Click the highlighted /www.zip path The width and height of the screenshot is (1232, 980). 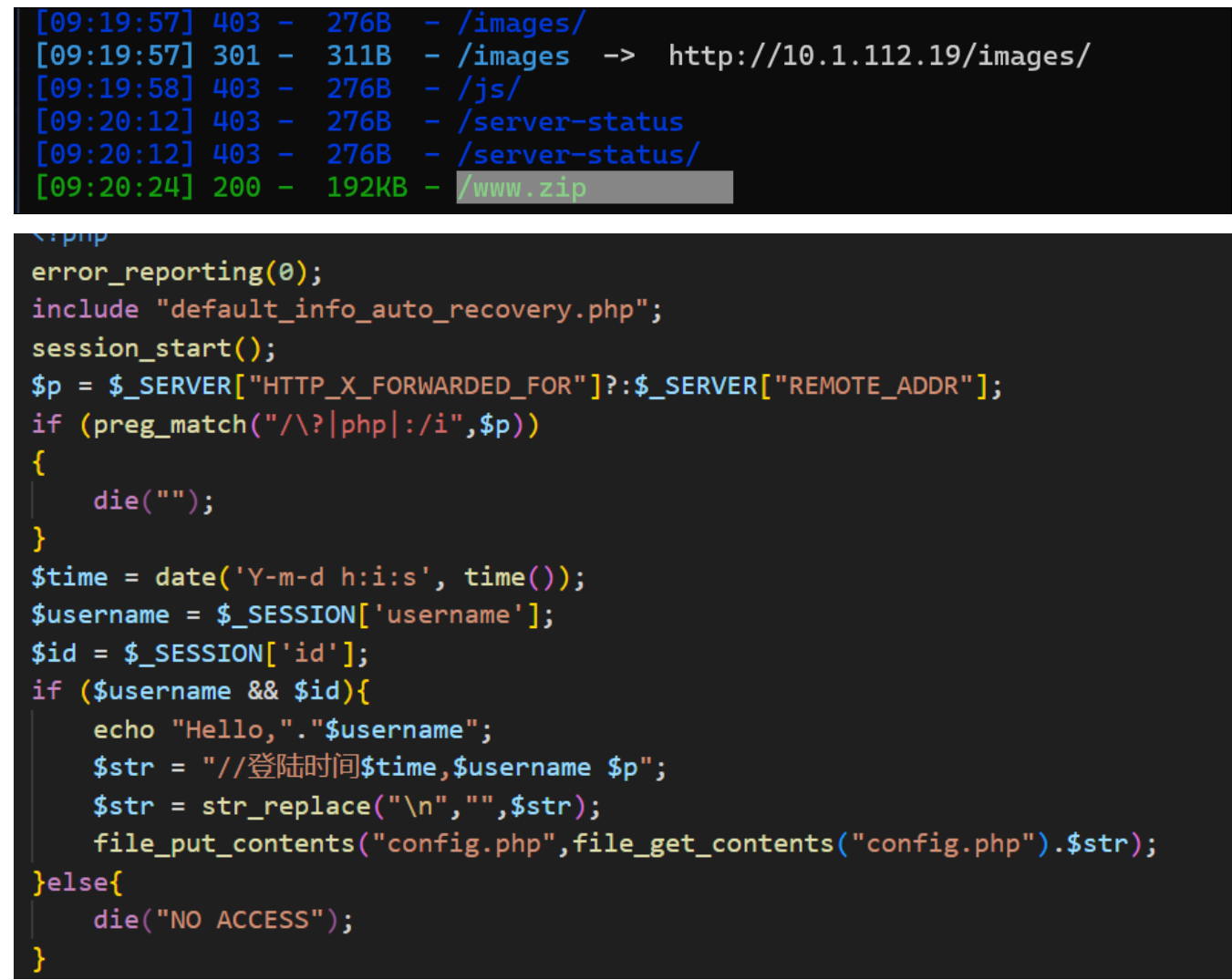click(x=594, y=188)
